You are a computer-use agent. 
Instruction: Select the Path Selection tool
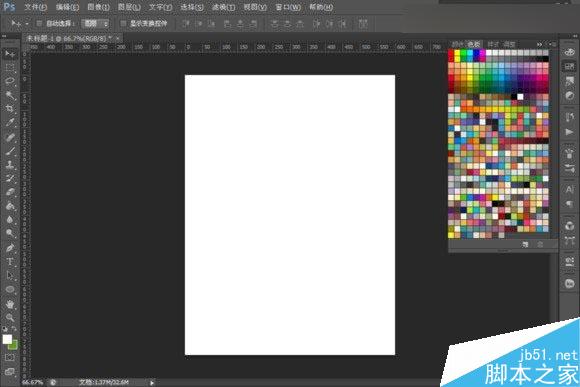[x=10, y=276]
